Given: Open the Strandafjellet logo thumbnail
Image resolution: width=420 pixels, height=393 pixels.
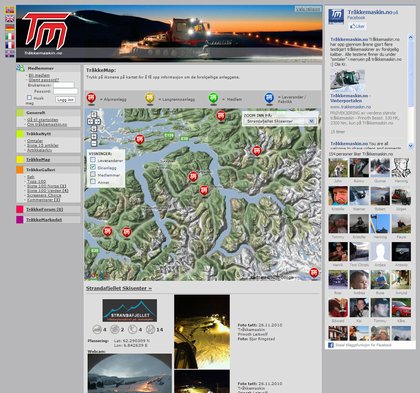Looking at the screenshot, I should tap(130, 310).
